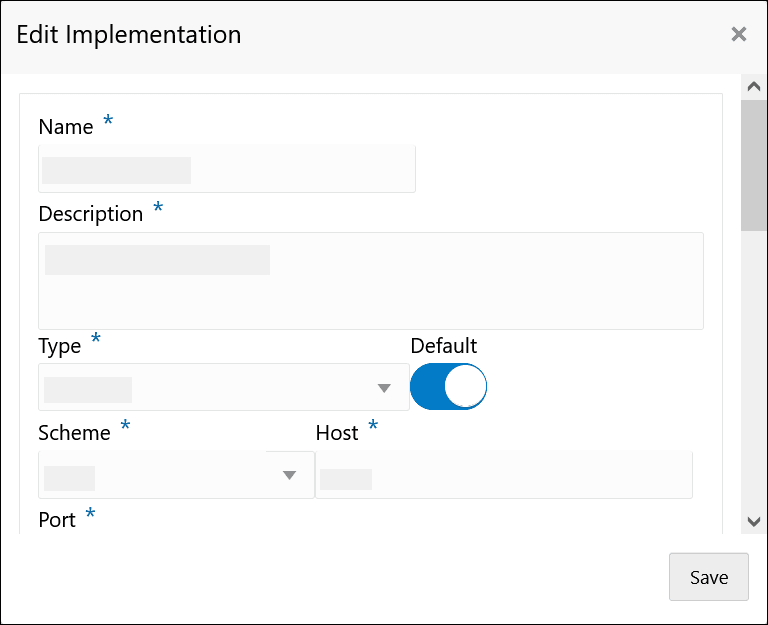This screenshot has width=768, height=625.
Task: Click the Description field label
Action: [90, 214]
